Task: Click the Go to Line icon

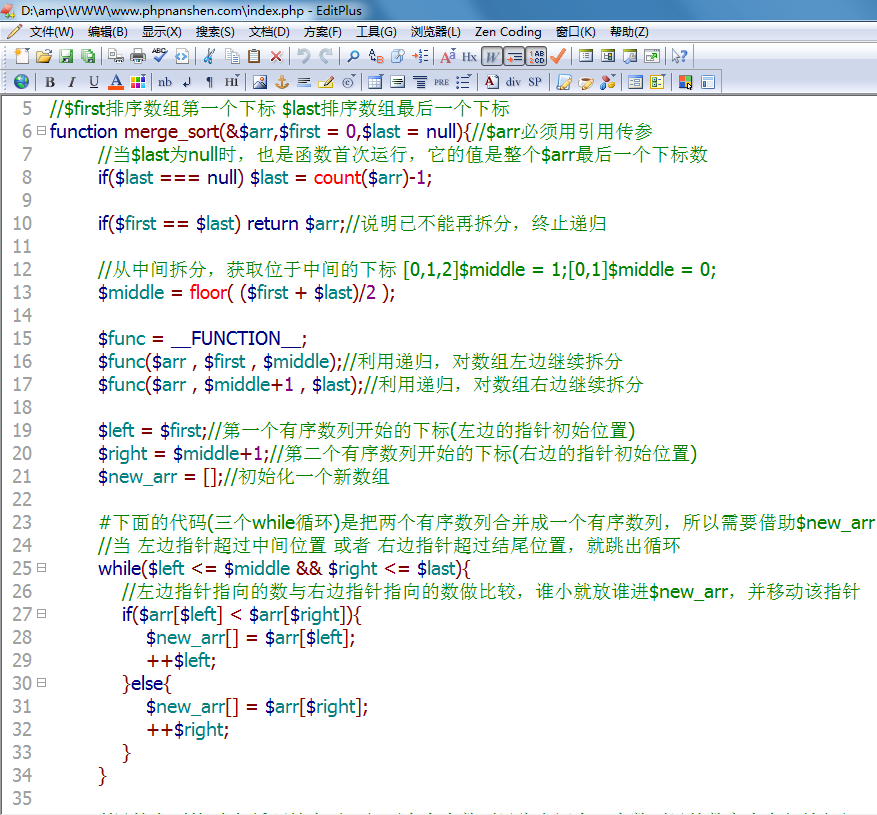Action: point(420,56)
